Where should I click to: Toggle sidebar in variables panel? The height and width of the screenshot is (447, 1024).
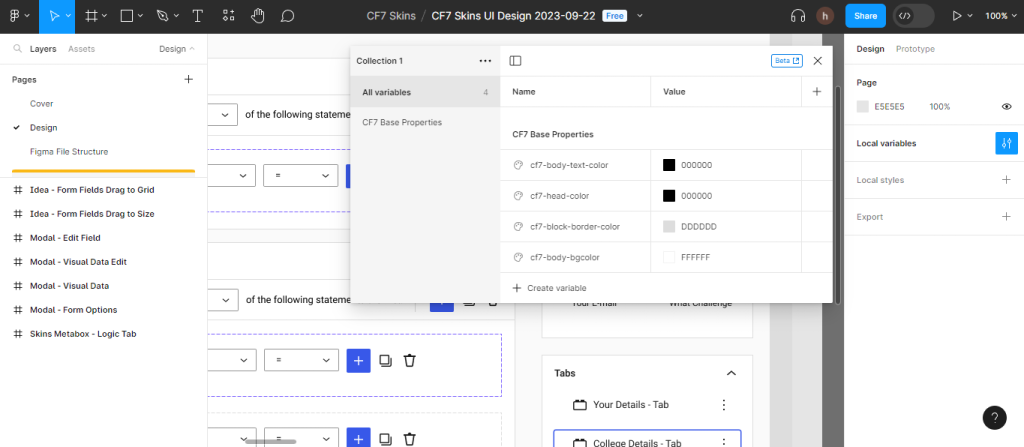[x=515, y=61]
